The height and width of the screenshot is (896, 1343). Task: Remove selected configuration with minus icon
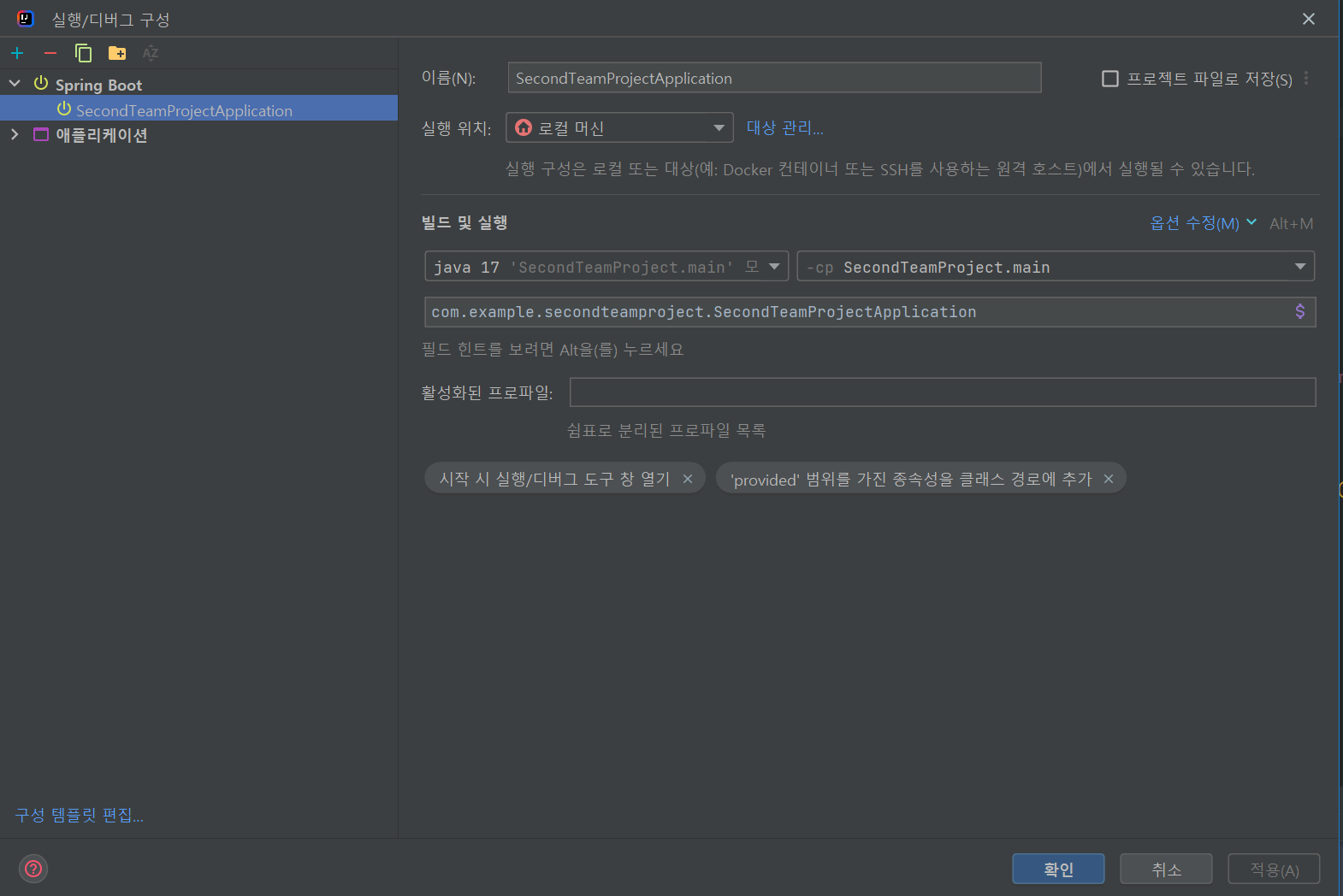click(50, 53)
